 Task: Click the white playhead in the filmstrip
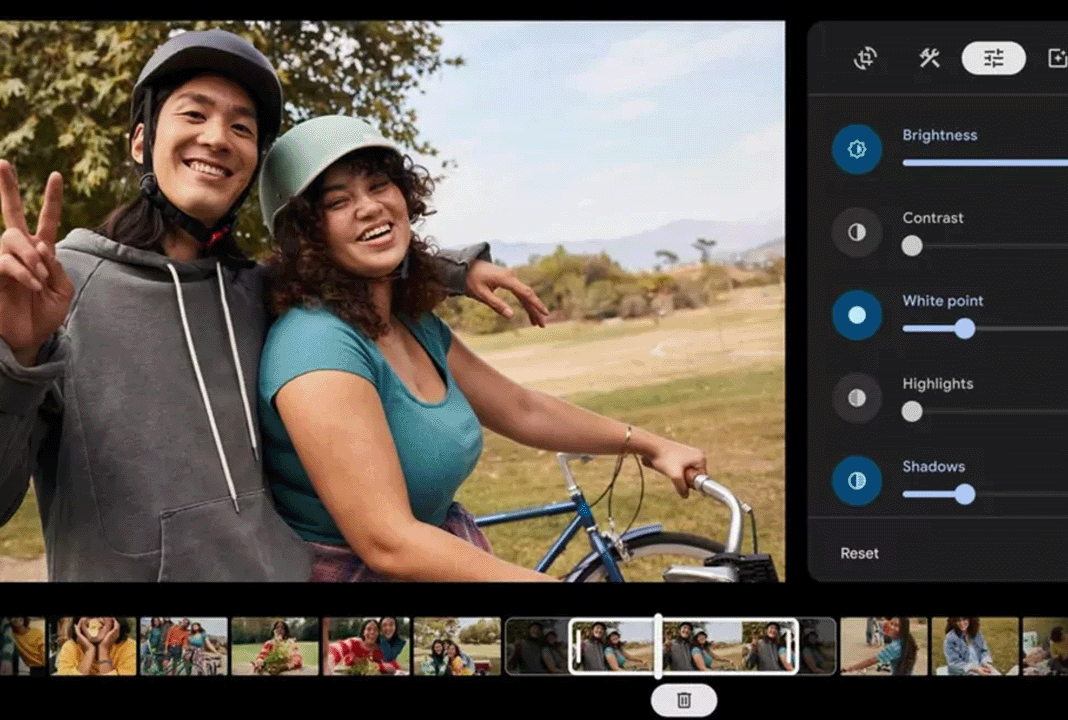658,646
